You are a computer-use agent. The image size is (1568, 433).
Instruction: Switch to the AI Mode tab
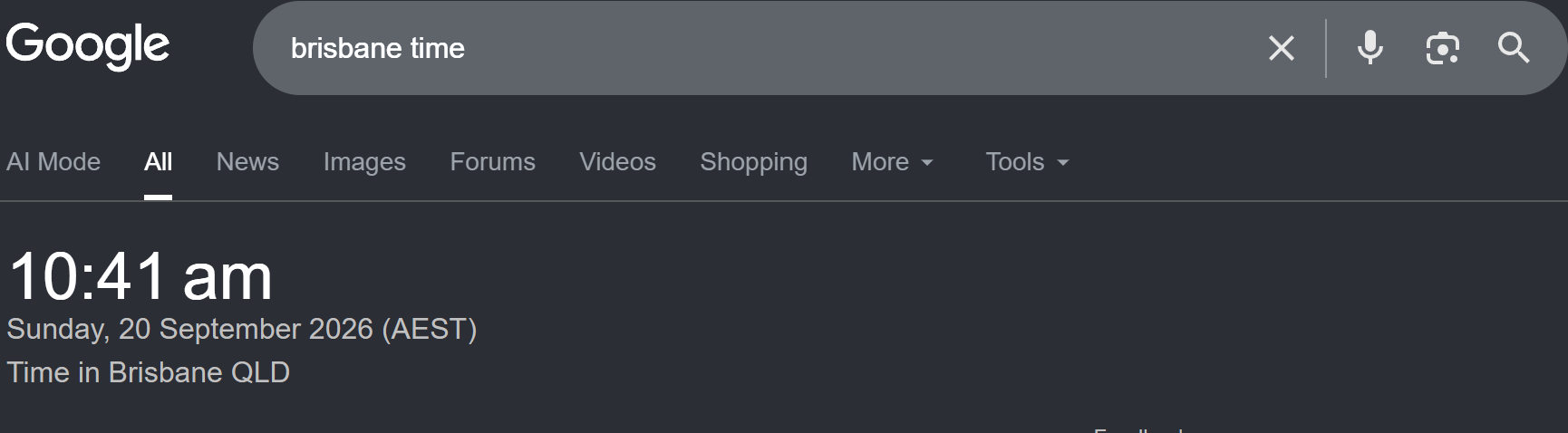pyautogui.click(x=53, y=161)
